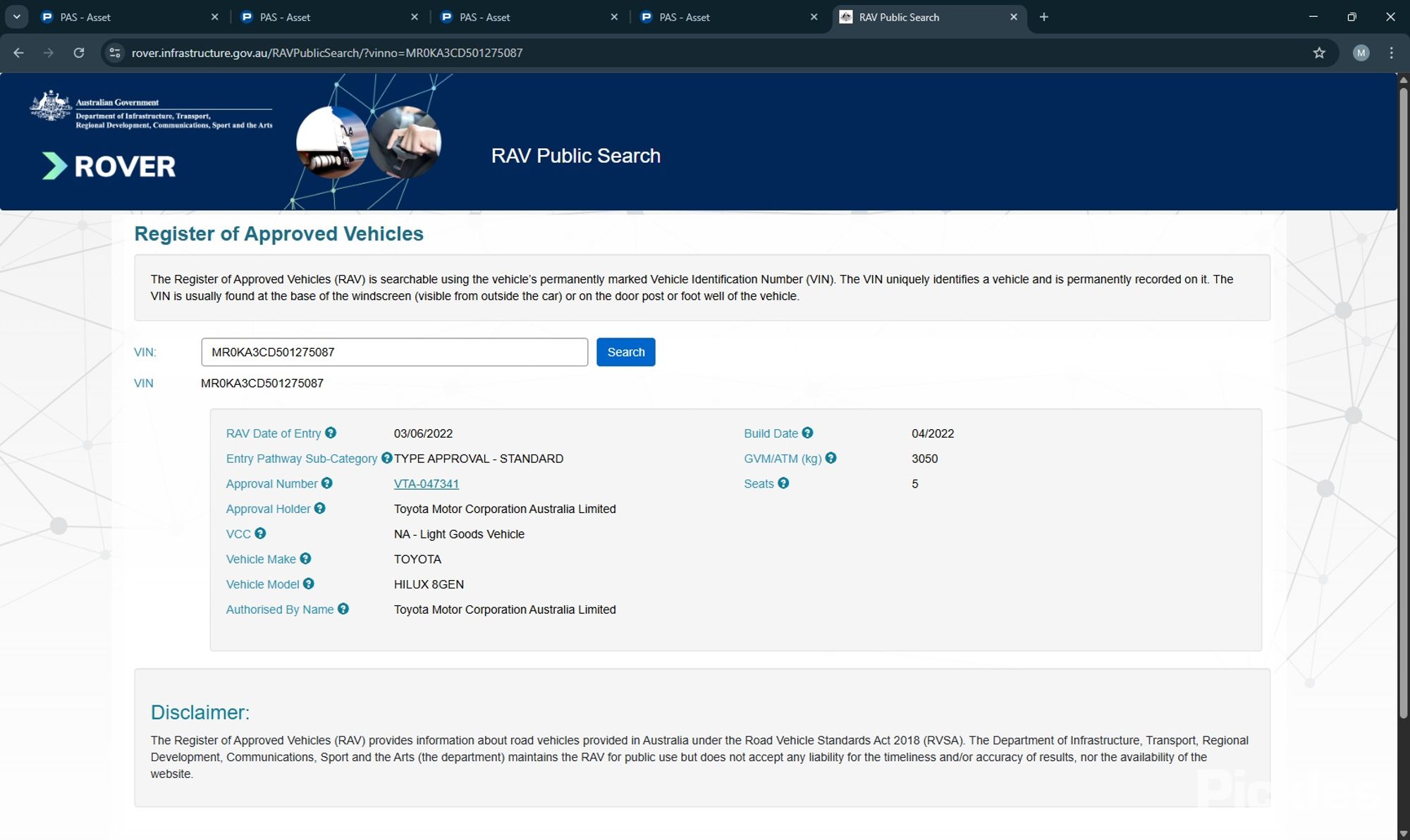This screenshot has width=1410, height=840.
Task: Open Chrome profile avatar M
Action: 1361,53
